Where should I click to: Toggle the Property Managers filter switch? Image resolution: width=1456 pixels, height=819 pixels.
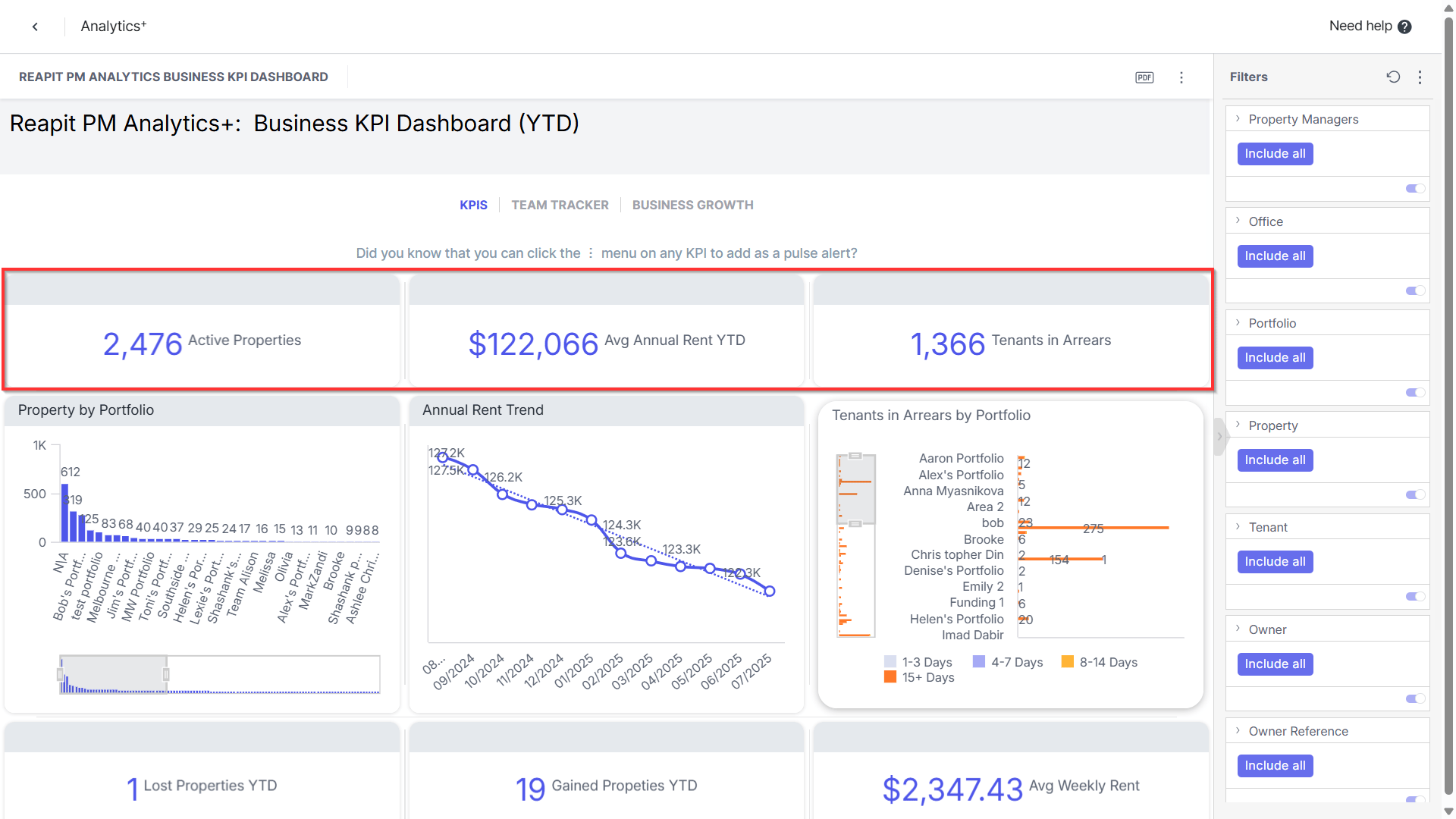point(1415,189)
